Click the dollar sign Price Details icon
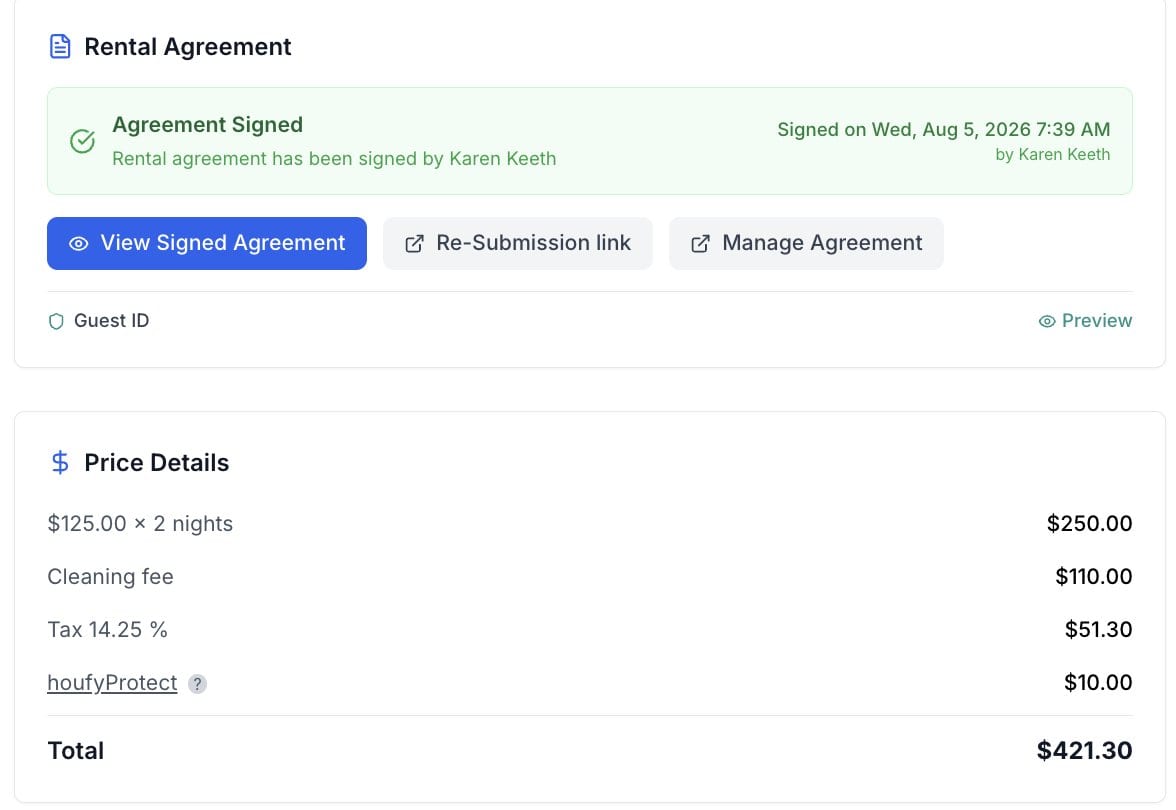The width and height of the screenshot is (1176, 810). (x=60, y=462)
